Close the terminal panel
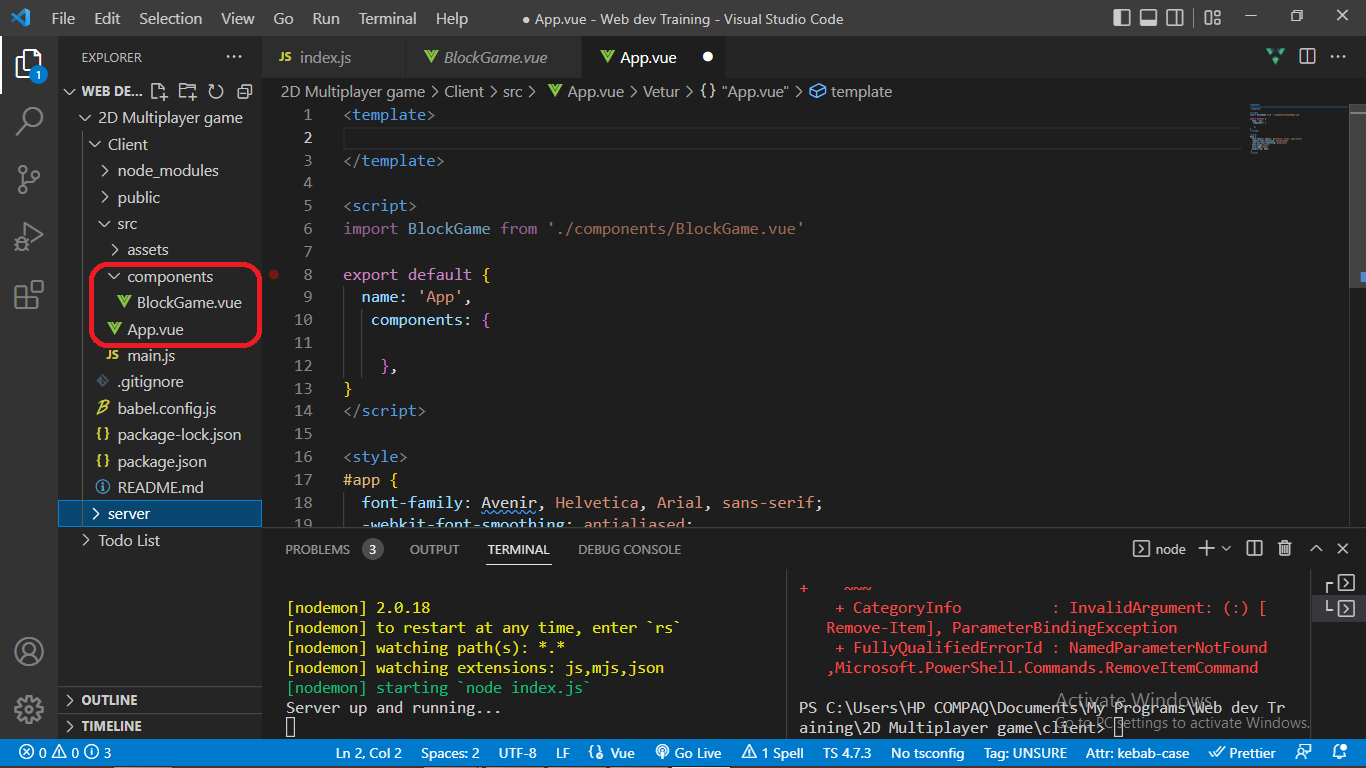This screenshot has width=1366, height=768. [1343, 548]
